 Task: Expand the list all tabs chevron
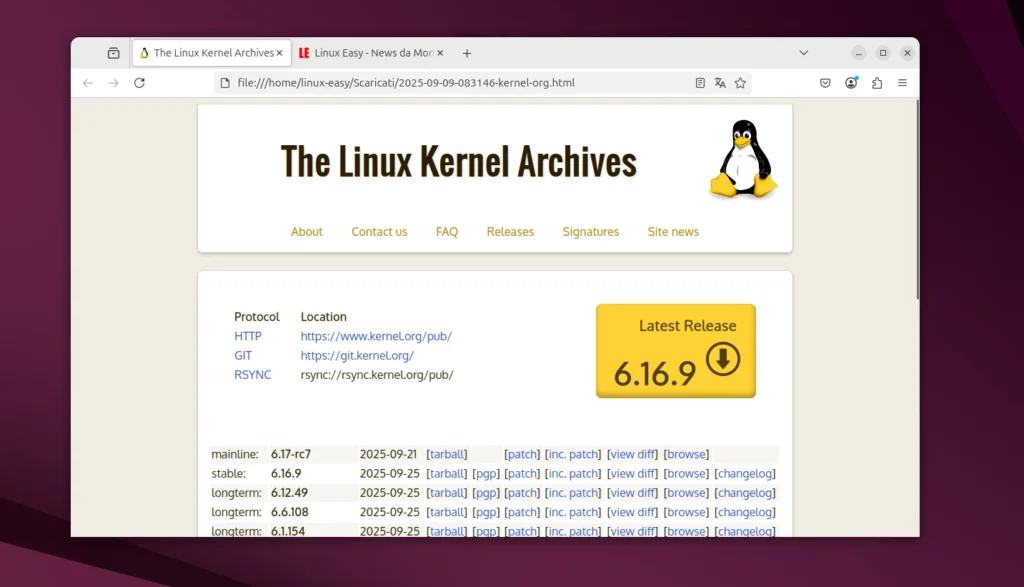803,53
